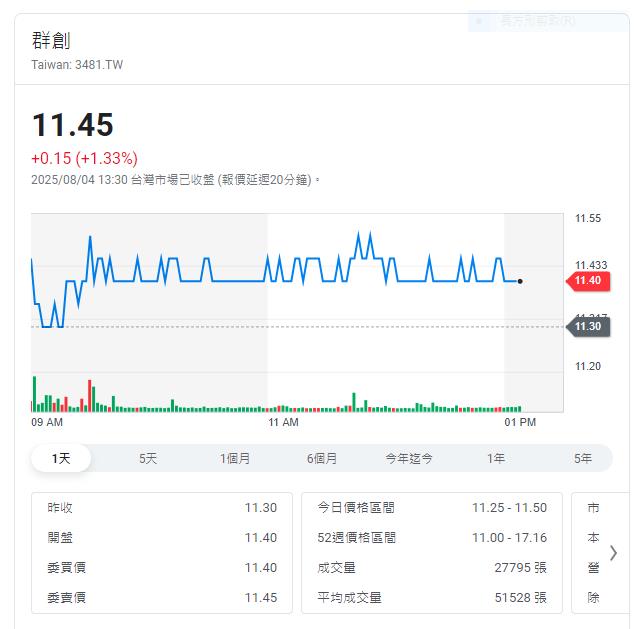
Task: Click the 今日價格區間 label
Action: click(356, 508)
